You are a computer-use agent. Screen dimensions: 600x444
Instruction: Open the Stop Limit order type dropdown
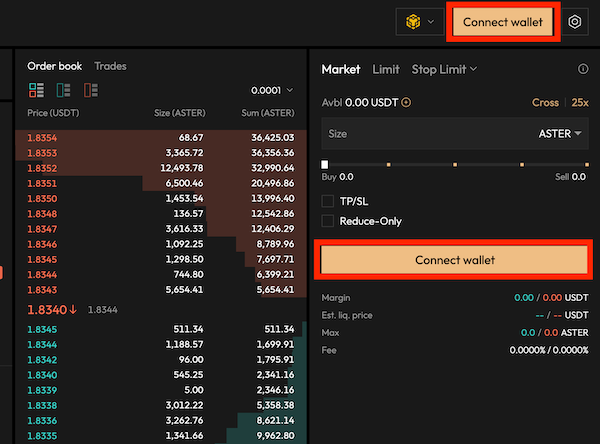pos(444,69)
